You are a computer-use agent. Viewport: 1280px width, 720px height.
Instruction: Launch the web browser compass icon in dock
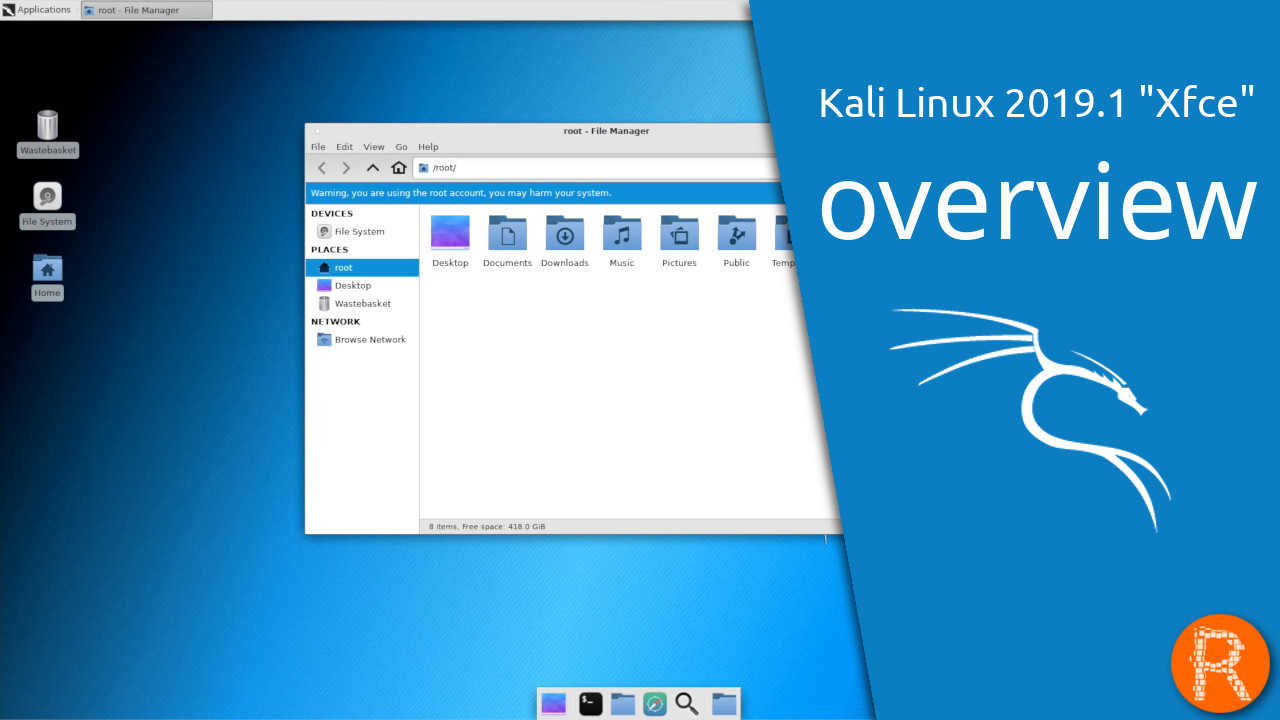(655, 704)
